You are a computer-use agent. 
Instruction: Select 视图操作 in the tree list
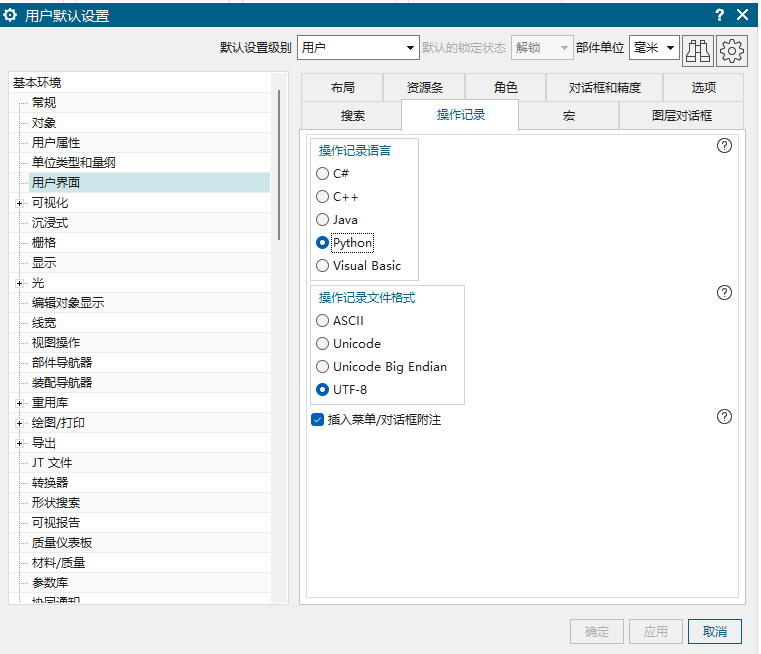[56, 343]
